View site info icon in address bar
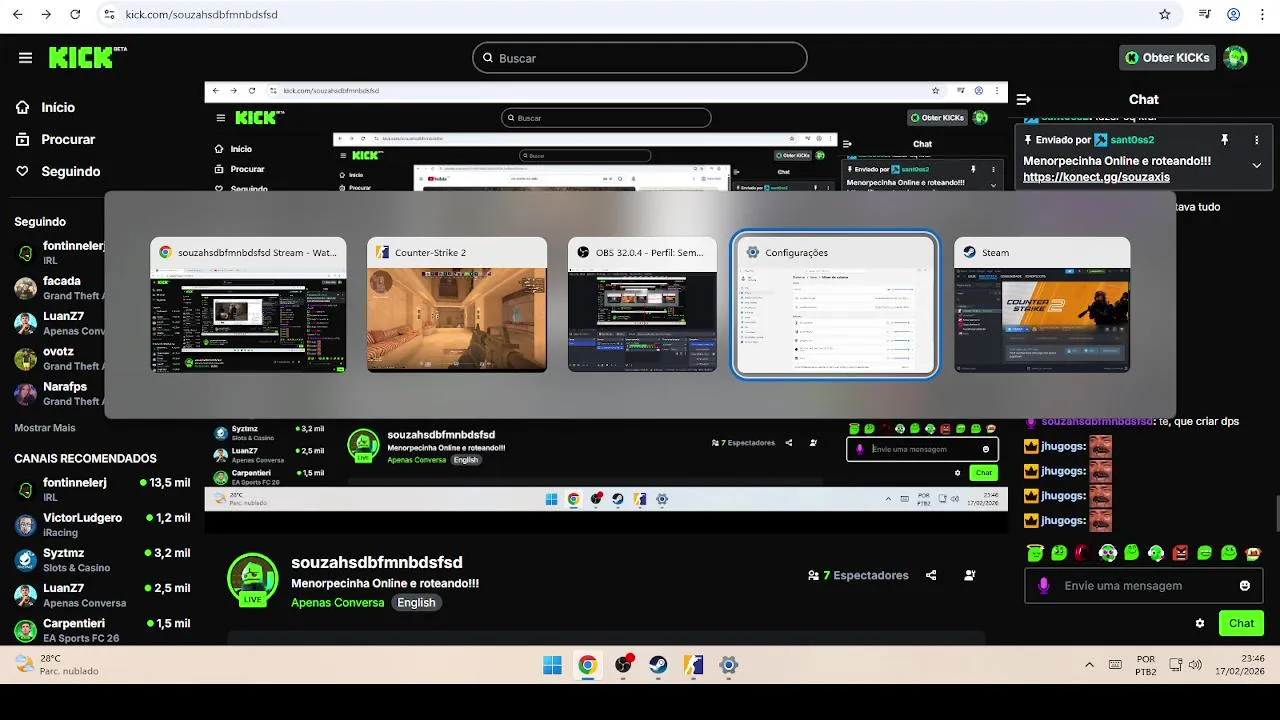 [112, 15]
